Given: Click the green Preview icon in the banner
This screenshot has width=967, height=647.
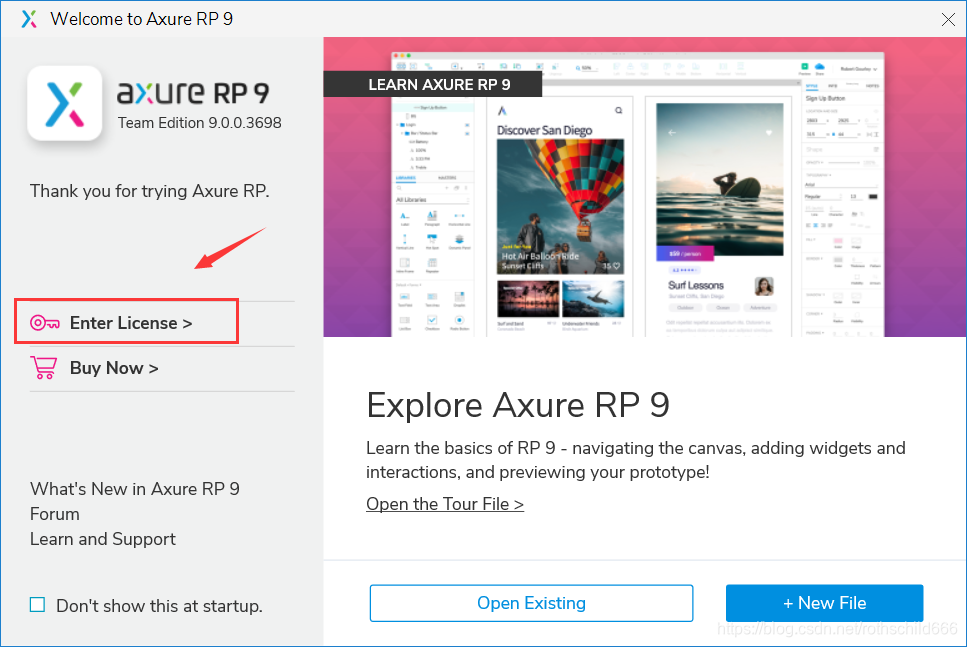Looking at the screenshot, I should 805,67.
